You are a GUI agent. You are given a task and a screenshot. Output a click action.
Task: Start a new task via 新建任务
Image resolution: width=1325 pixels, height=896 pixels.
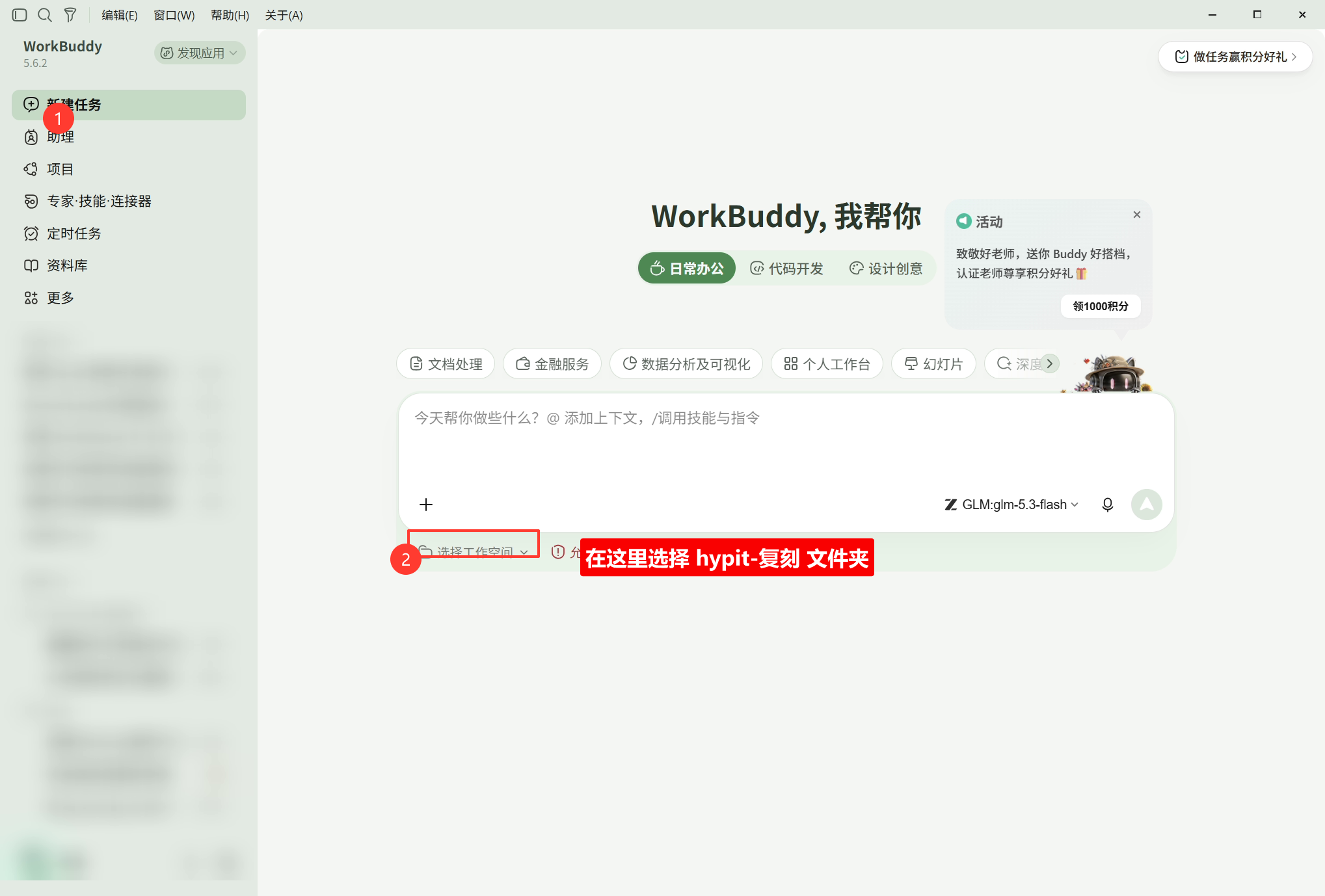(x=129, y=105)
